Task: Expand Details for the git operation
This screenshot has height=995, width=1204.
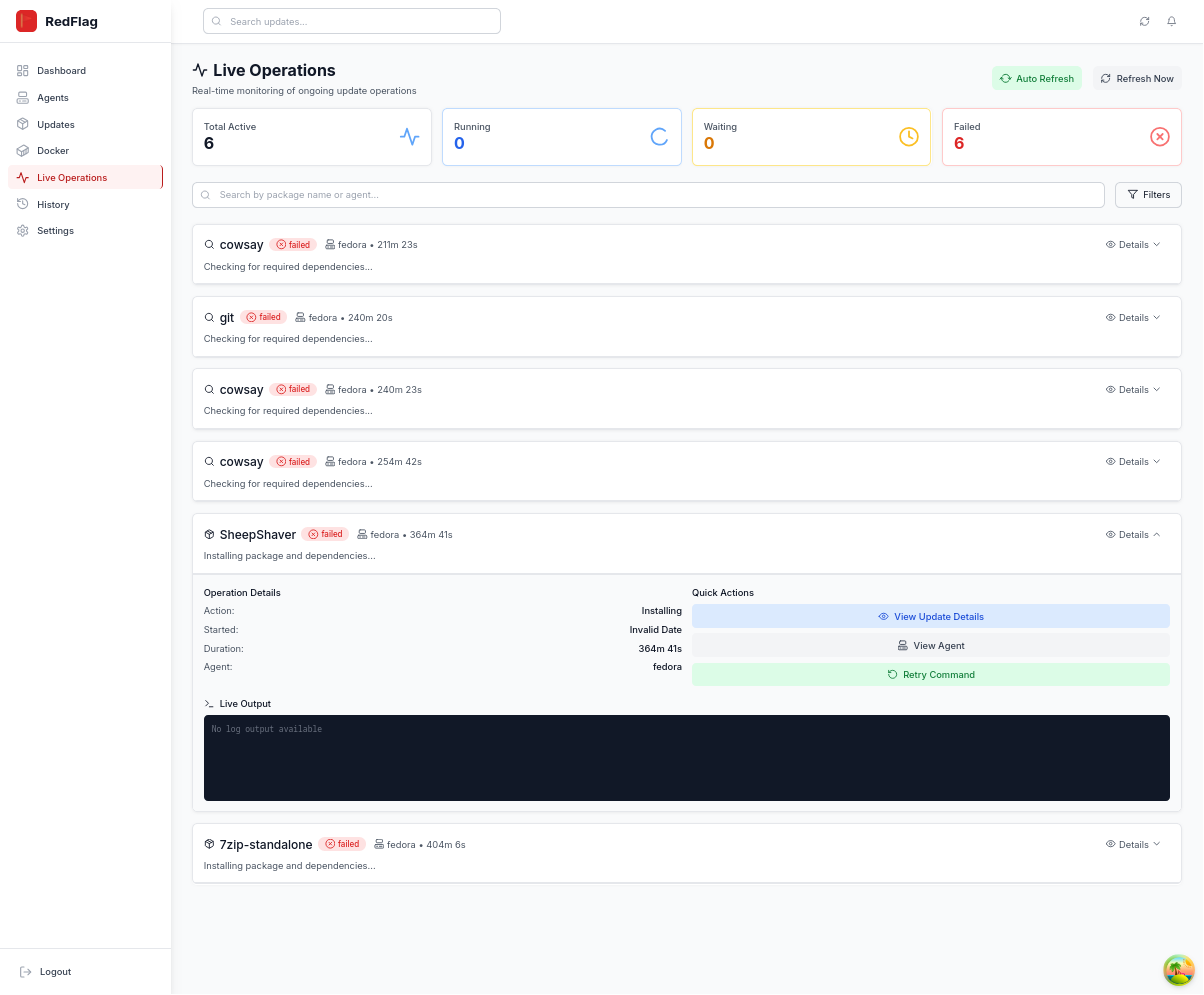Action: [x=1132, y=317]
